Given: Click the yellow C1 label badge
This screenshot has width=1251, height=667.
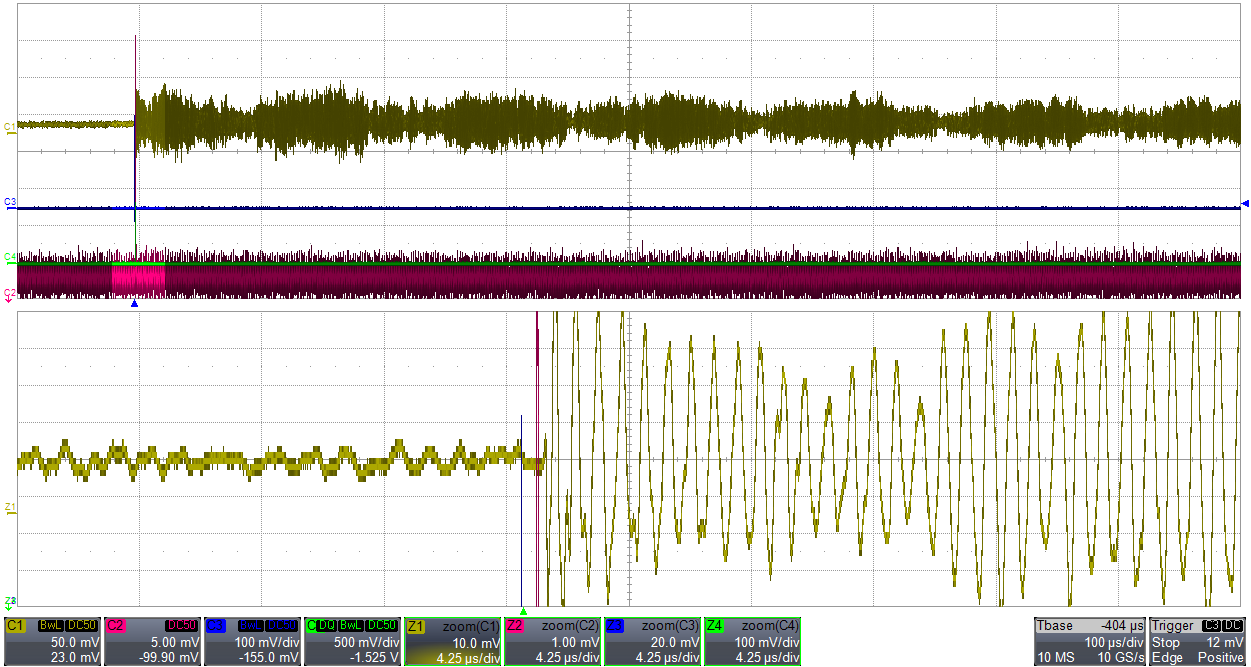Looking at the screenshot, I should [x=15, y=625].
